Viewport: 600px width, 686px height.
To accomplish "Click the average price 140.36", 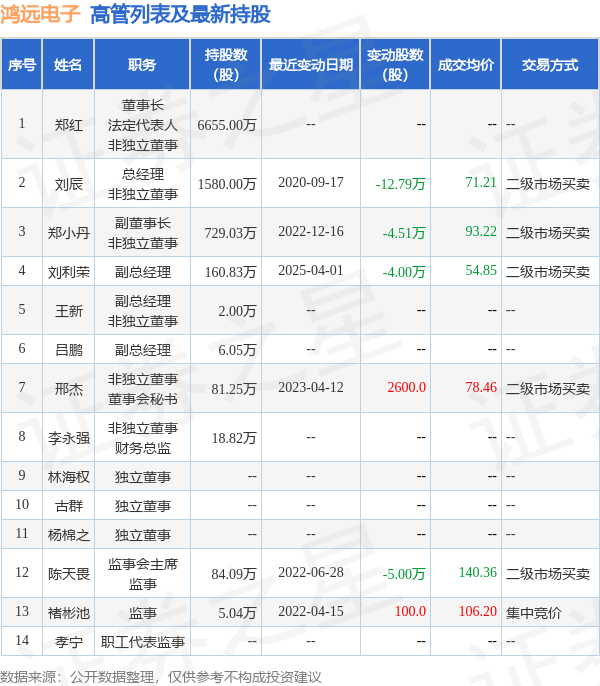I will 477,573.
